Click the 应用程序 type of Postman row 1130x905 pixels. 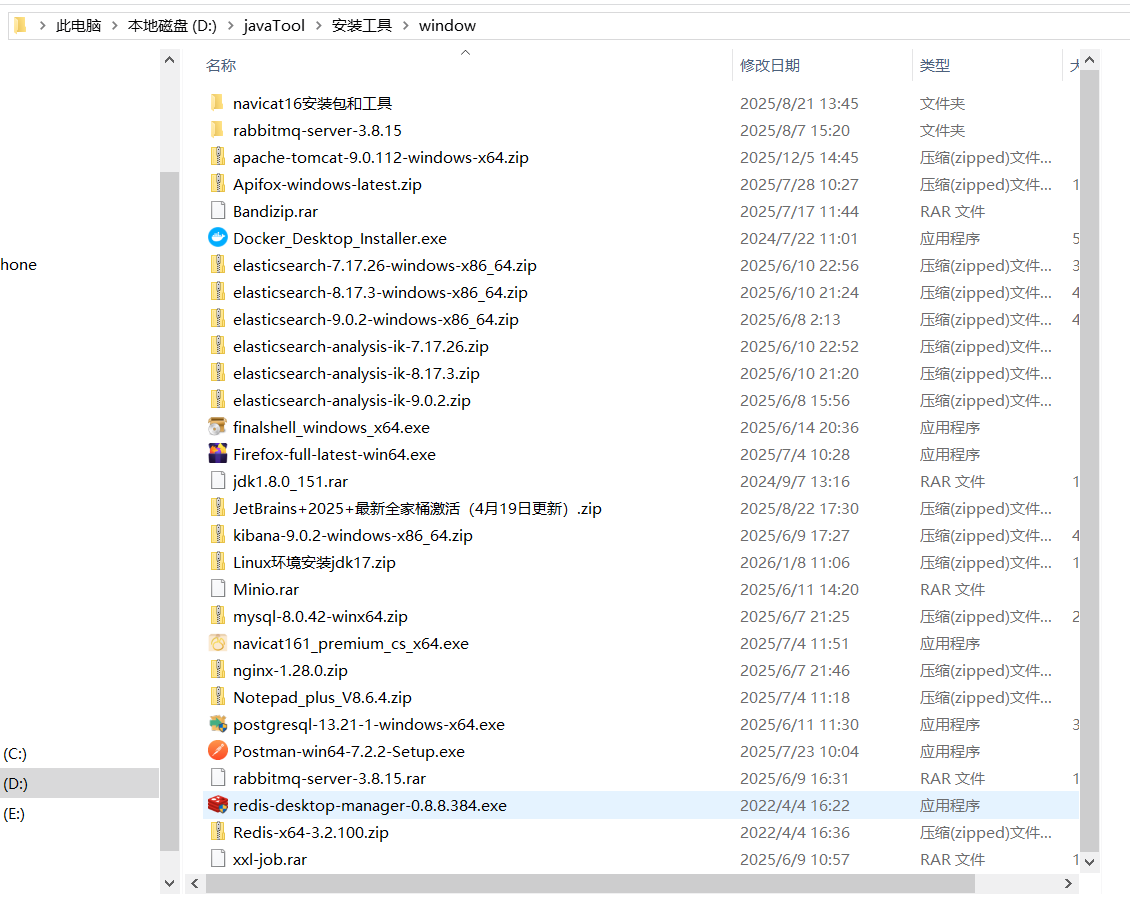949,752
